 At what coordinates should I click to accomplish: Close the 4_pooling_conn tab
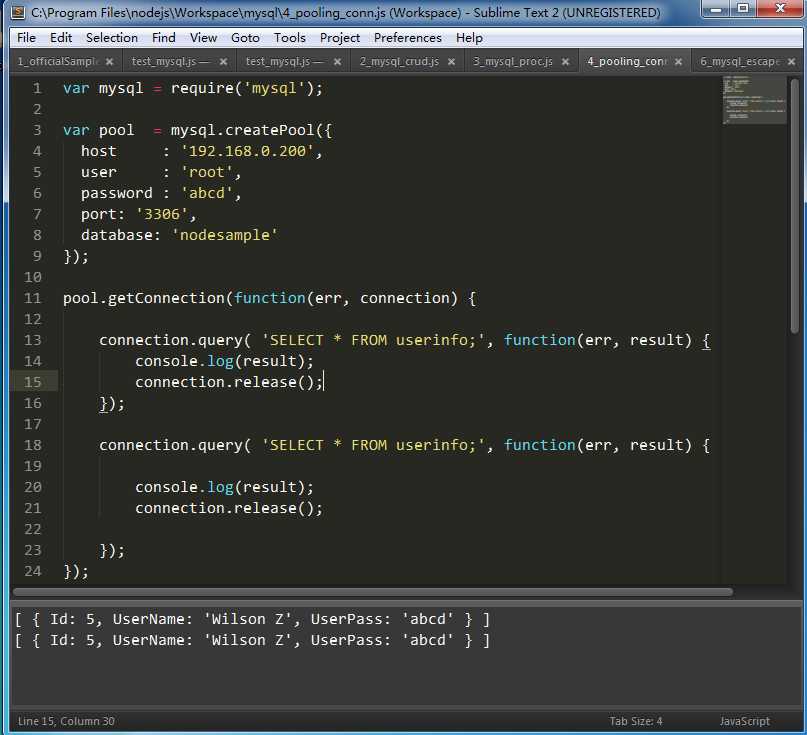pos(679,62)
